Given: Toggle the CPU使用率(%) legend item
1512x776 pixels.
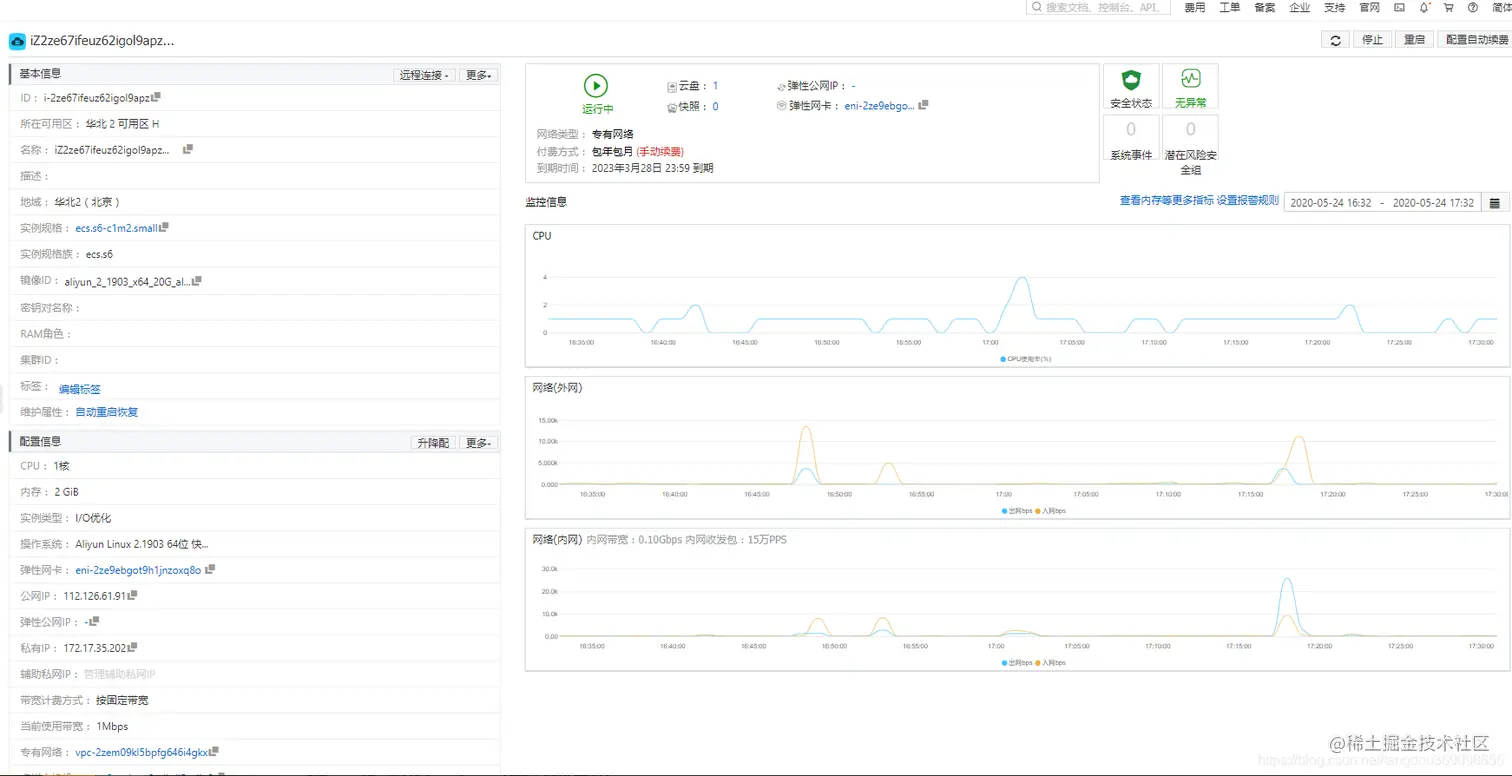Looking at the screenshot, I should click(1025, 358).
